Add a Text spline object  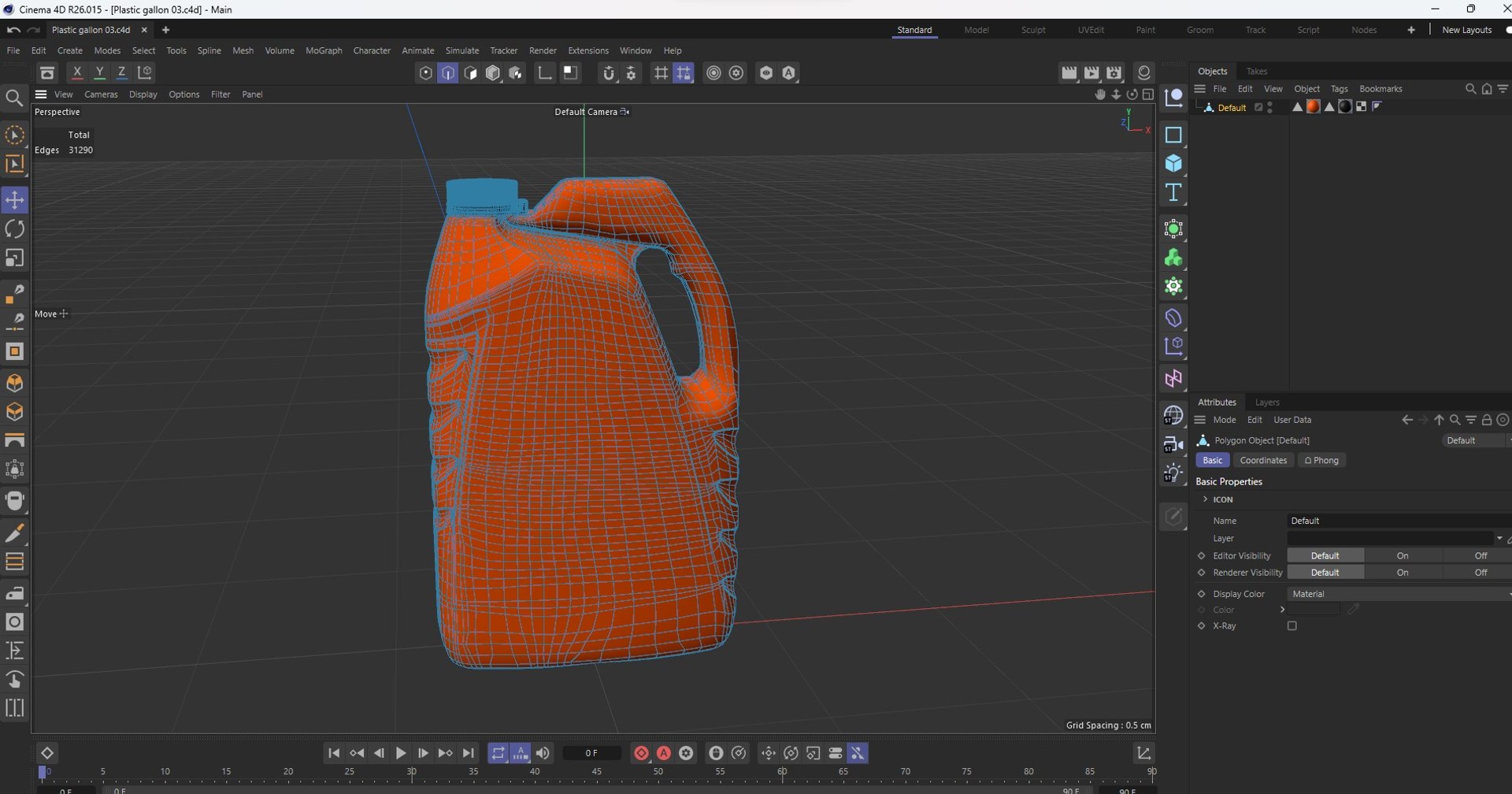click(1173, 193)
